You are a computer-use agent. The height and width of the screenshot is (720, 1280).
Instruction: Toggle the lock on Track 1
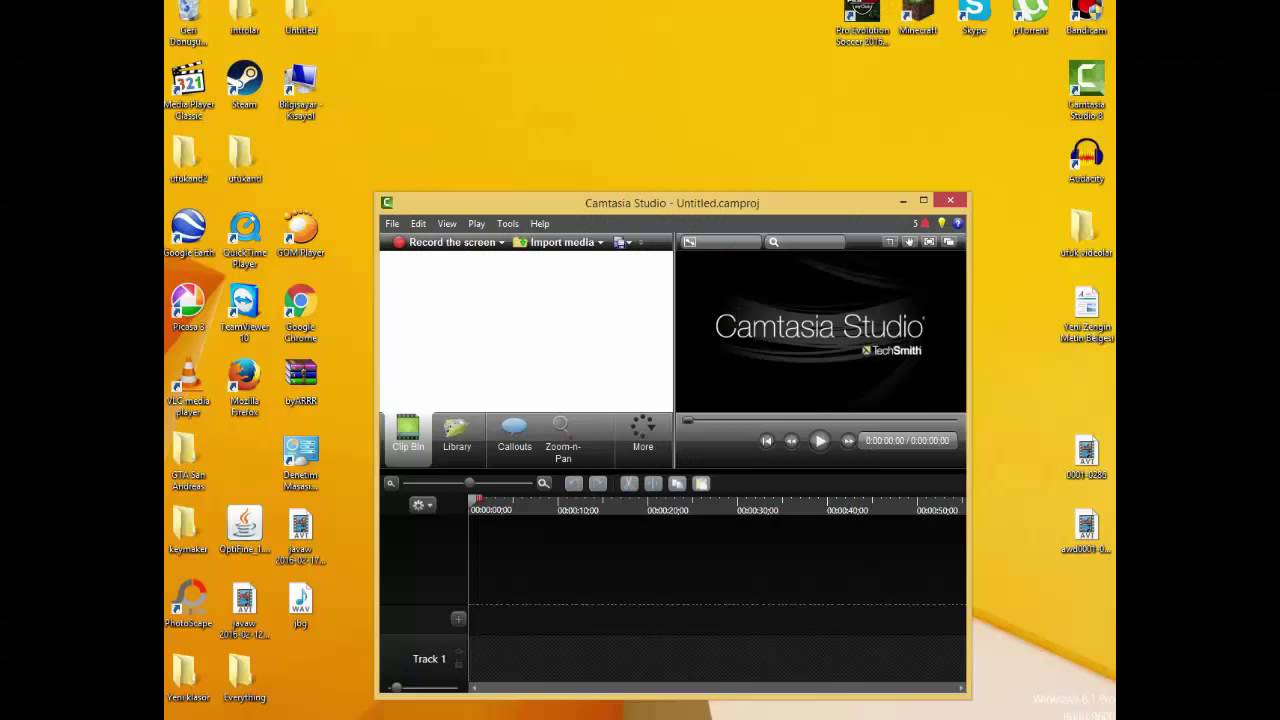coord(459,664)
